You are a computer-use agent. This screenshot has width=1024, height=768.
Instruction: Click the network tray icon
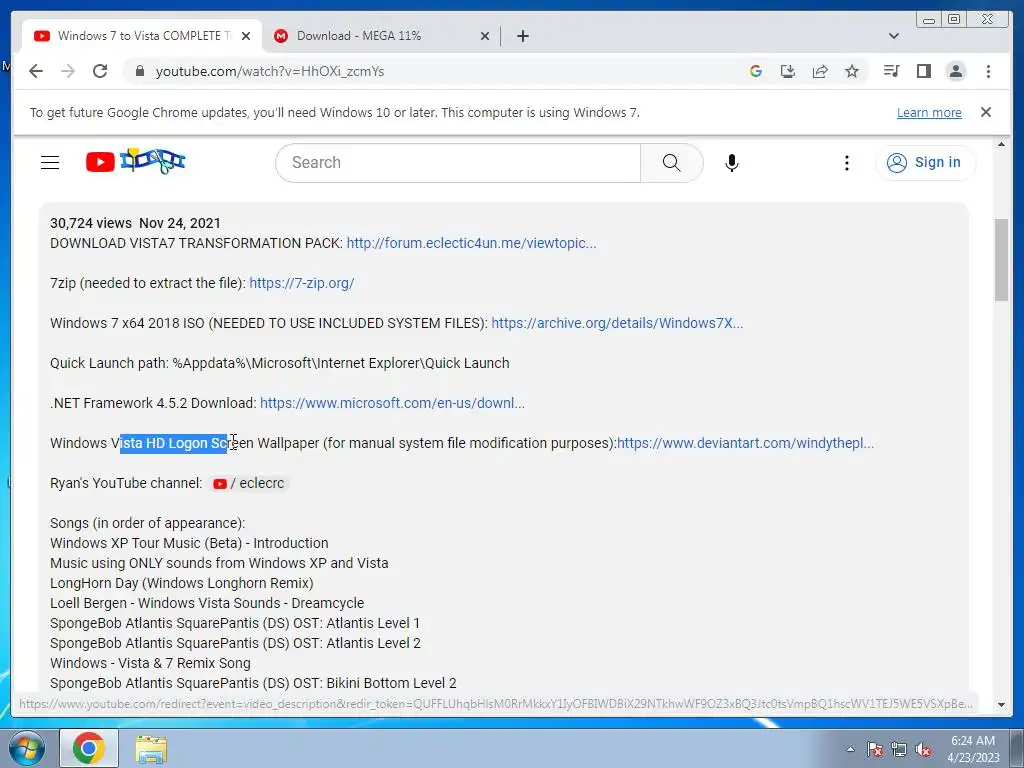[899, 749]
